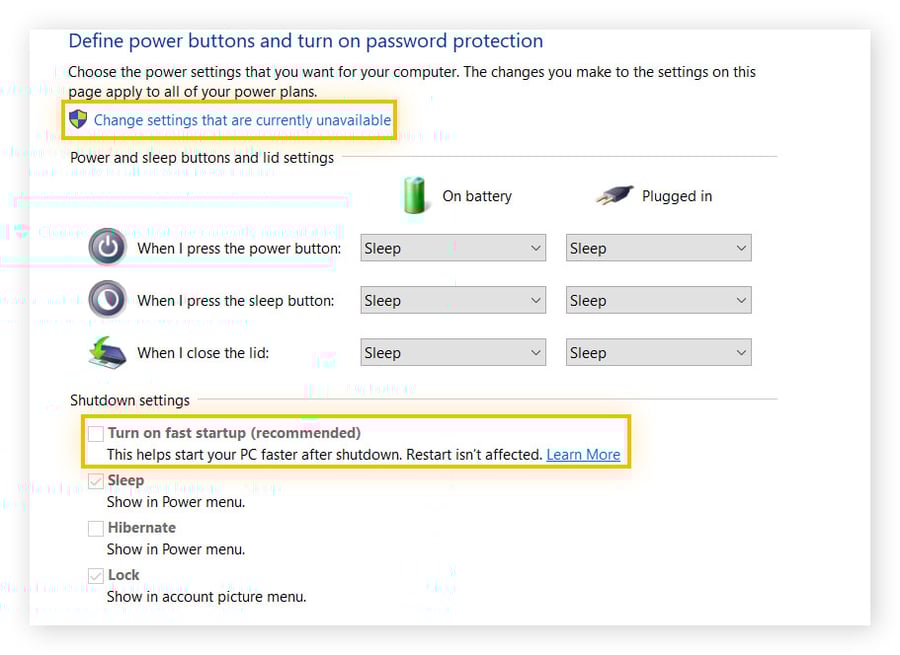Screen dimensions: 900x655
Task: Open power button on battery dropdown
Action: 453,248
